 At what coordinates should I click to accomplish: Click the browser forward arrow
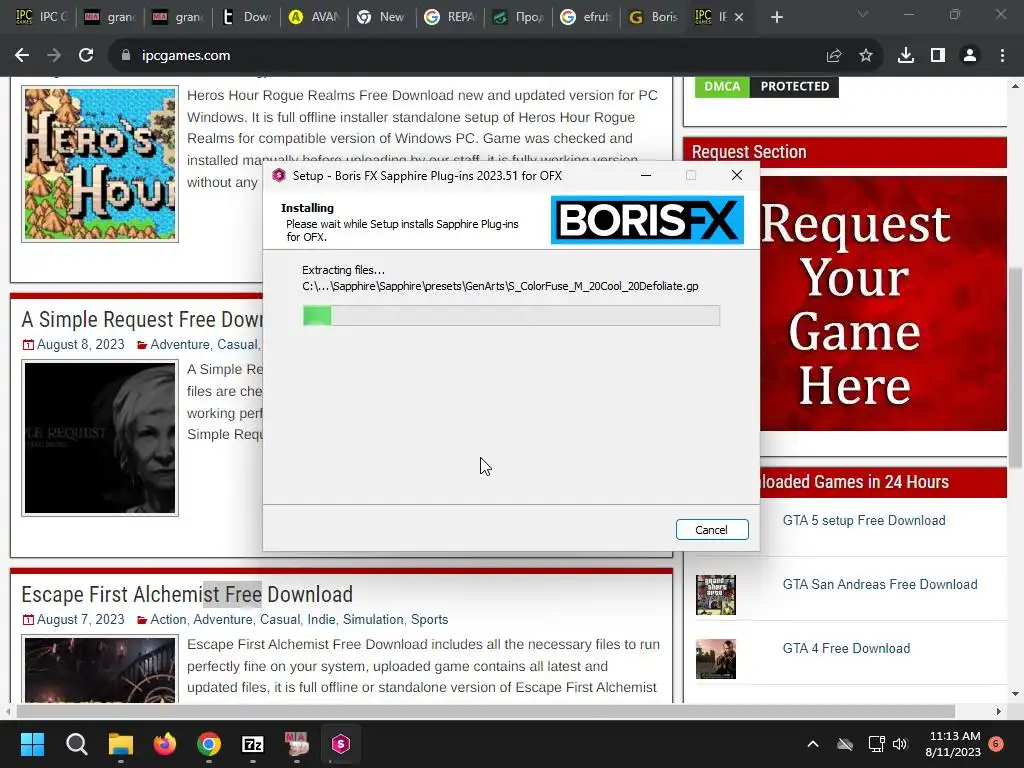(54, 56)
